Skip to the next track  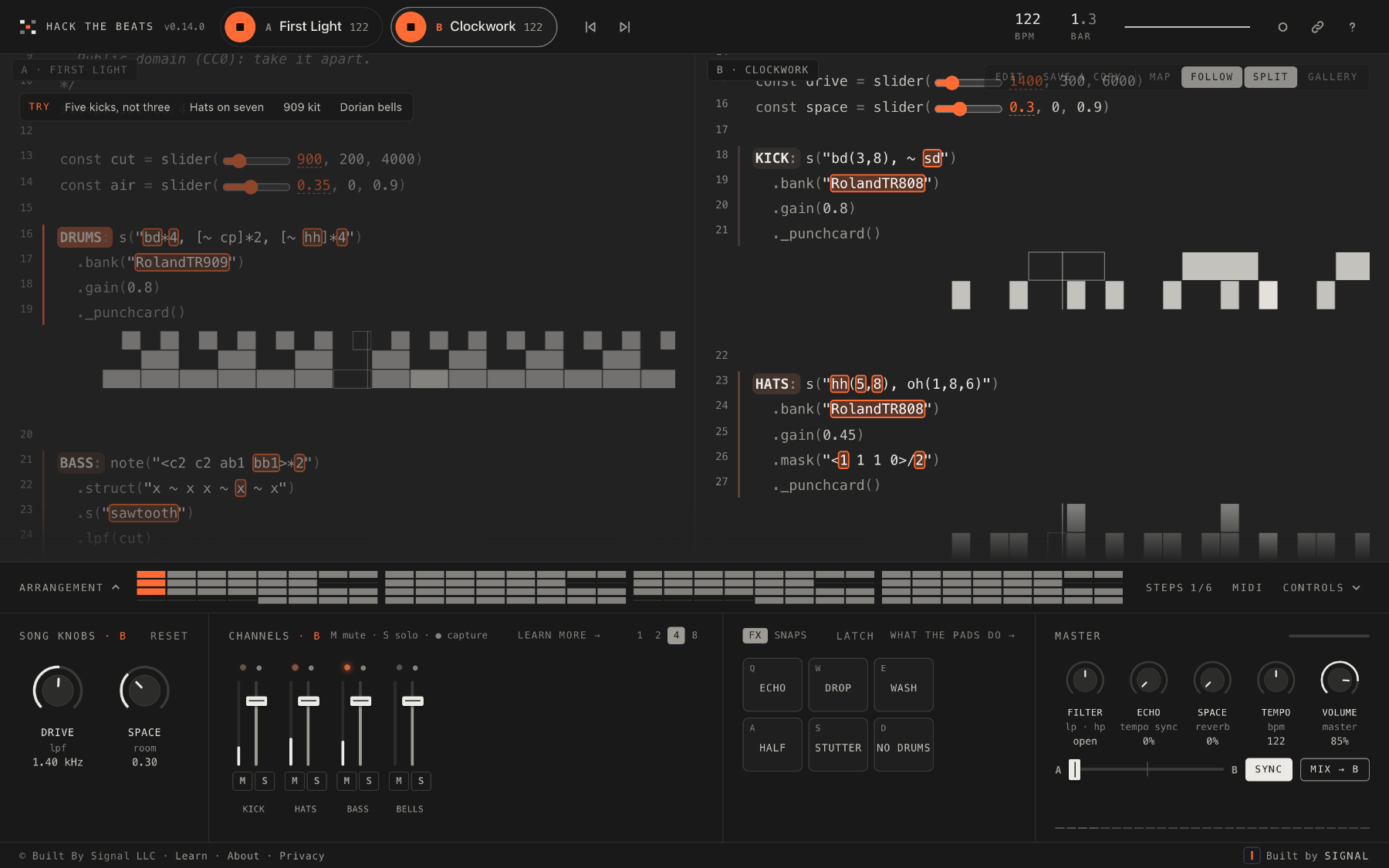point(624,27)
